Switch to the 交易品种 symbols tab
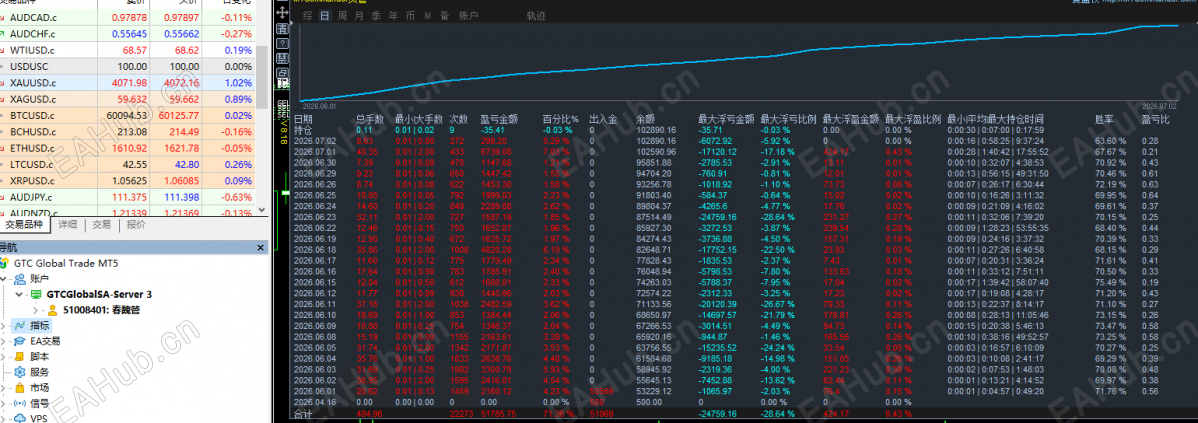Viewport: 1198px width, 423px height. [25, 224]
